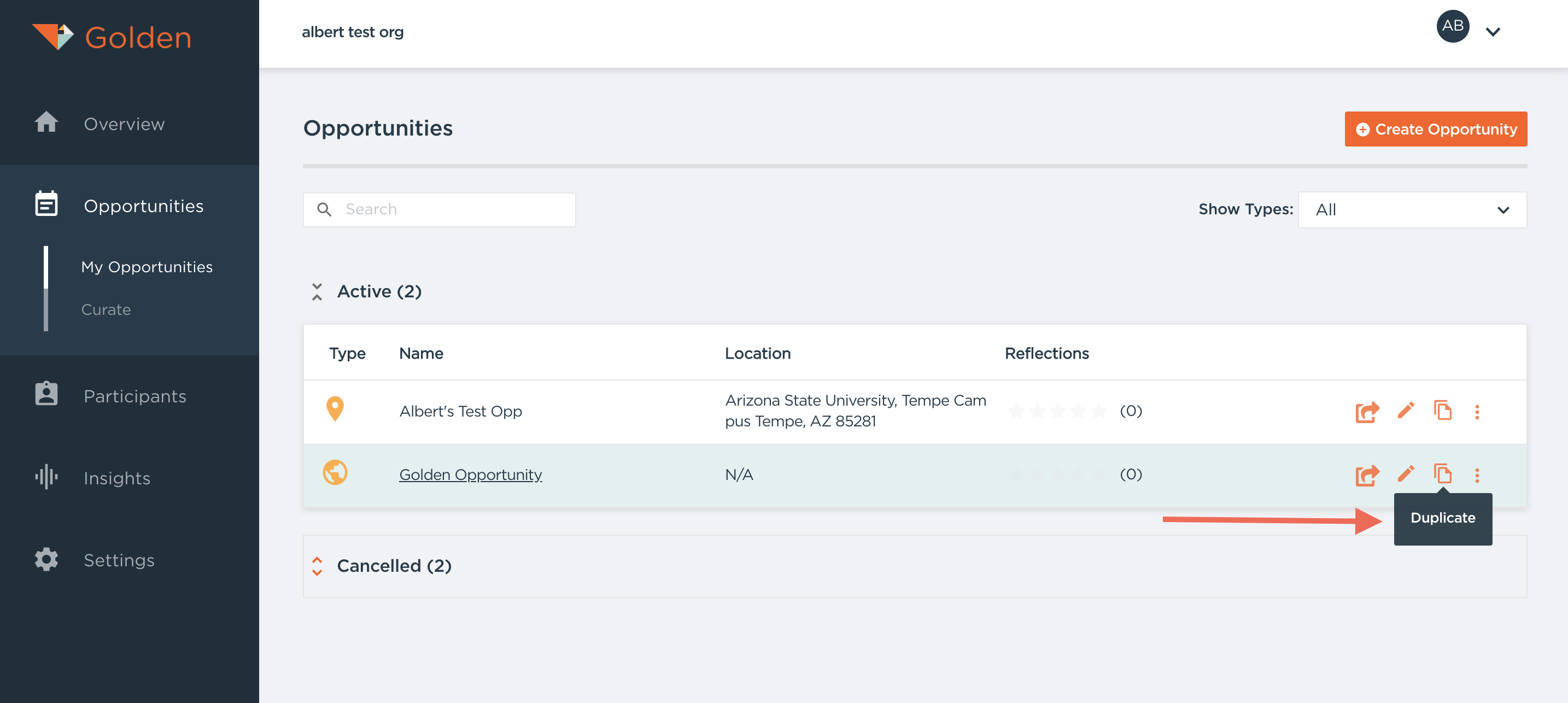This screenshot has height=703, width=1568.
Task: Open three-dot menu for Albert's Test Opp
Action: tap(1477, 412)
